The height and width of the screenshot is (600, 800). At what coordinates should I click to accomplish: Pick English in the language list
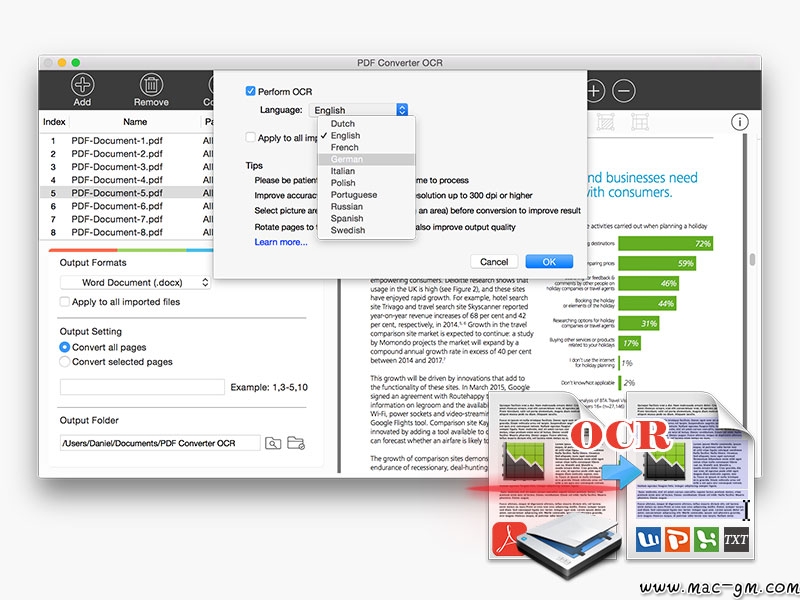[x=366, y=135]
